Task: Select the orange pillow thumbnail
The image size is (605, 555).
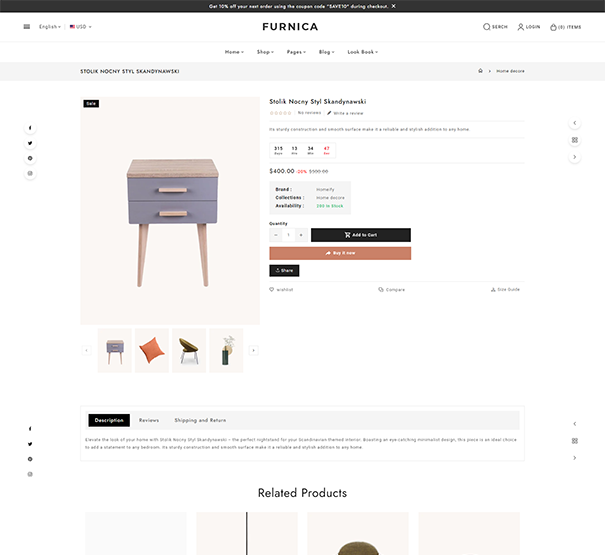Action: (x=152, y=350)
